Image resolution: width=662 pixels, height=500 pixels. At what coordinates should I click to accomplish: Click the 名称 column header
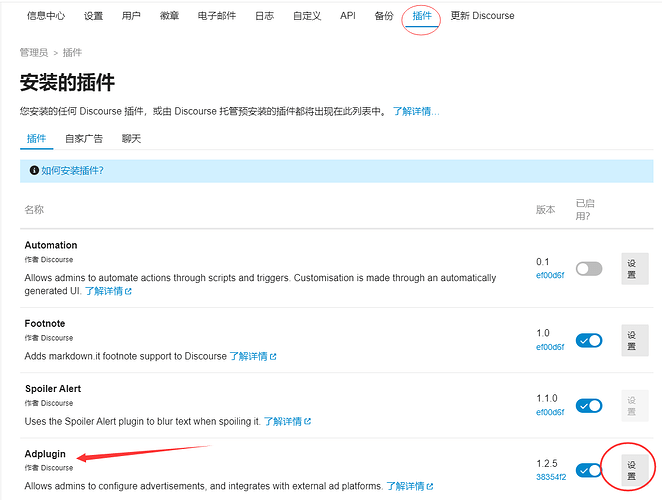coord(34,209)
